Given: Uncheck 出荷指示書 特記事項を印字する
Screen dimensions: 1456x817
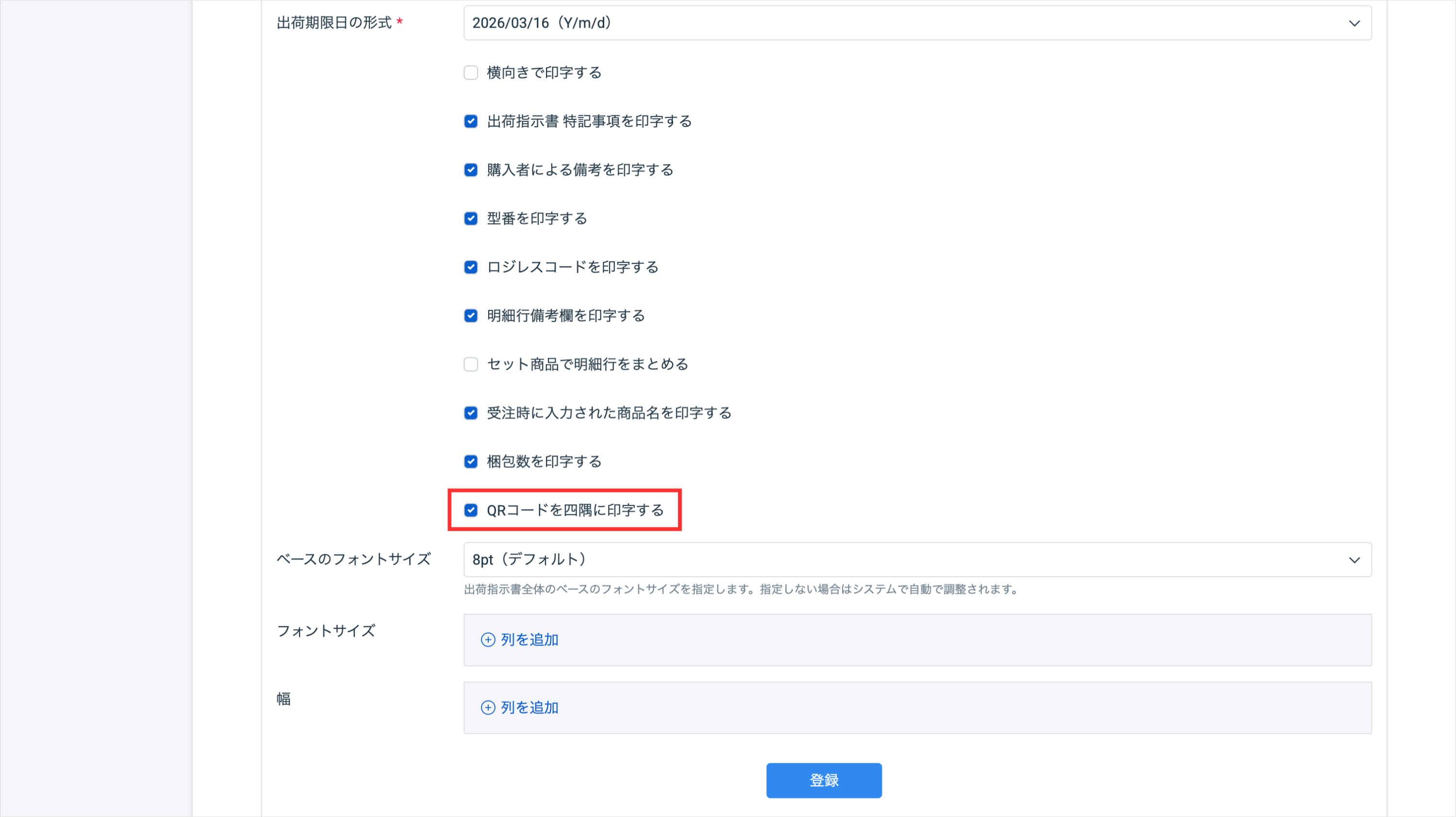Looking at the screenshot, I should [471, 121].
